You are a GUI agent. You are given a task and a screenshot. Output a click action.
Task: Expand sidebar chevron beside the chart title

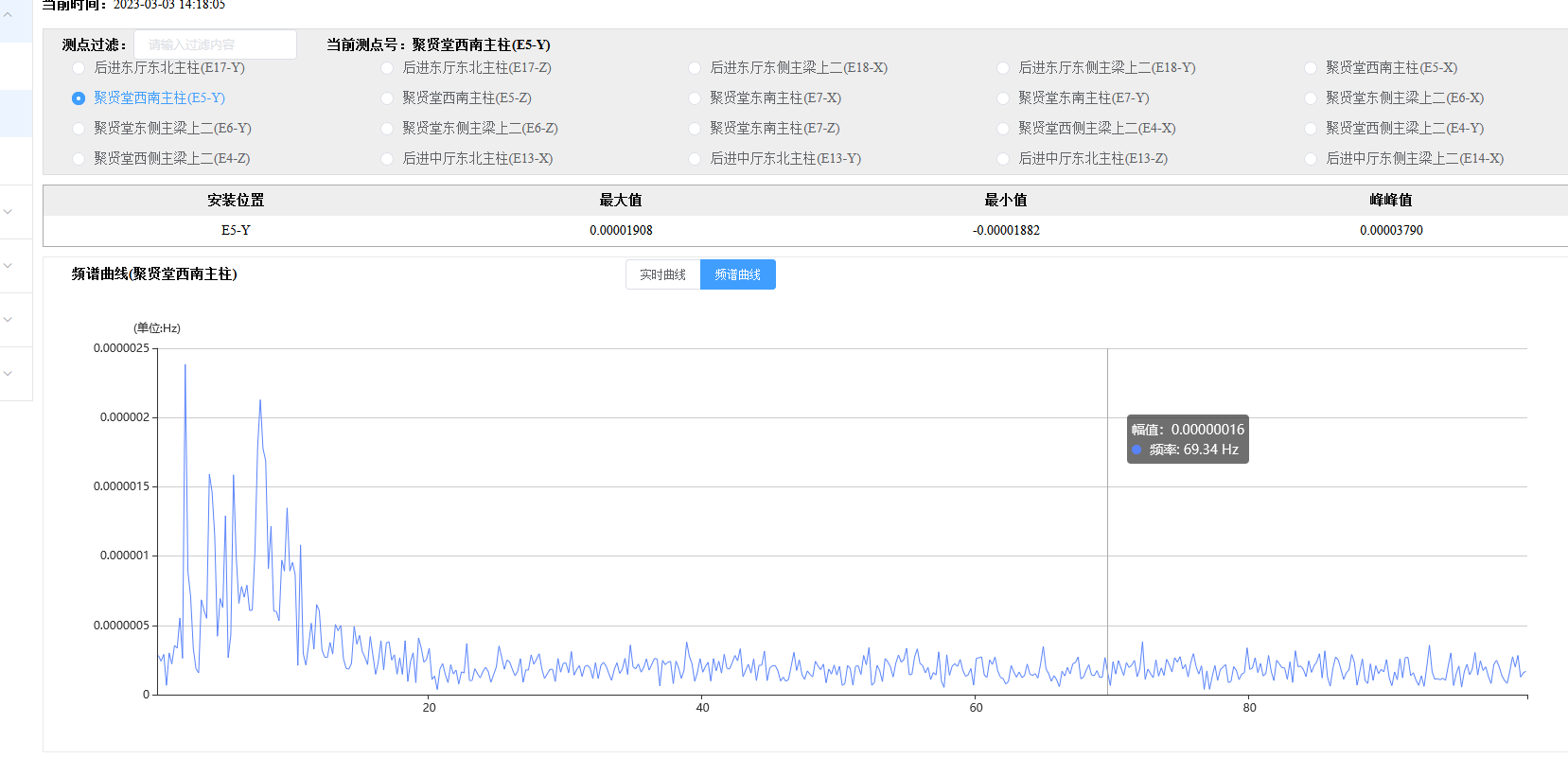(8, 266)
